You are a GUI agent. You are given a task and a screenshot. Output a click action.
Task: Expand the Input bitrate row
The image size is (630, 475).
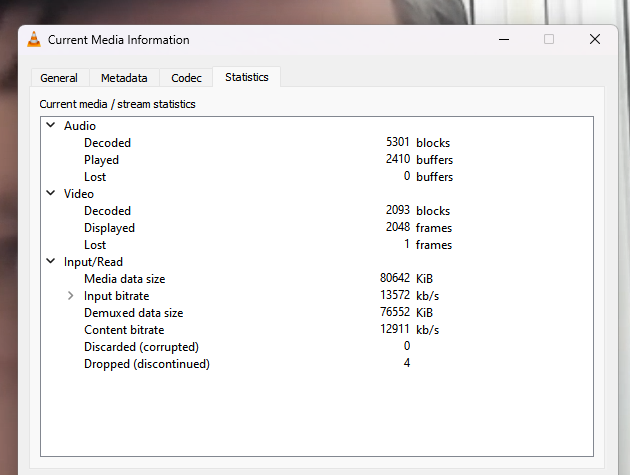(x=70, y=296)
